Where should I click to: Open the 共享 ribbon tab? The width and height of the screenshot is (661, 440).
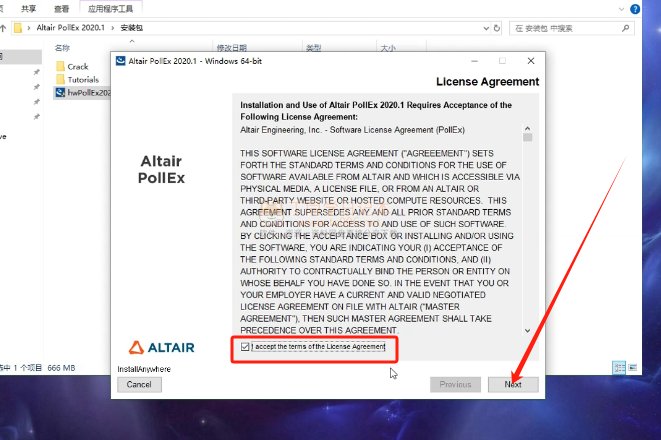pyautogui.click(x=29, y=9)
